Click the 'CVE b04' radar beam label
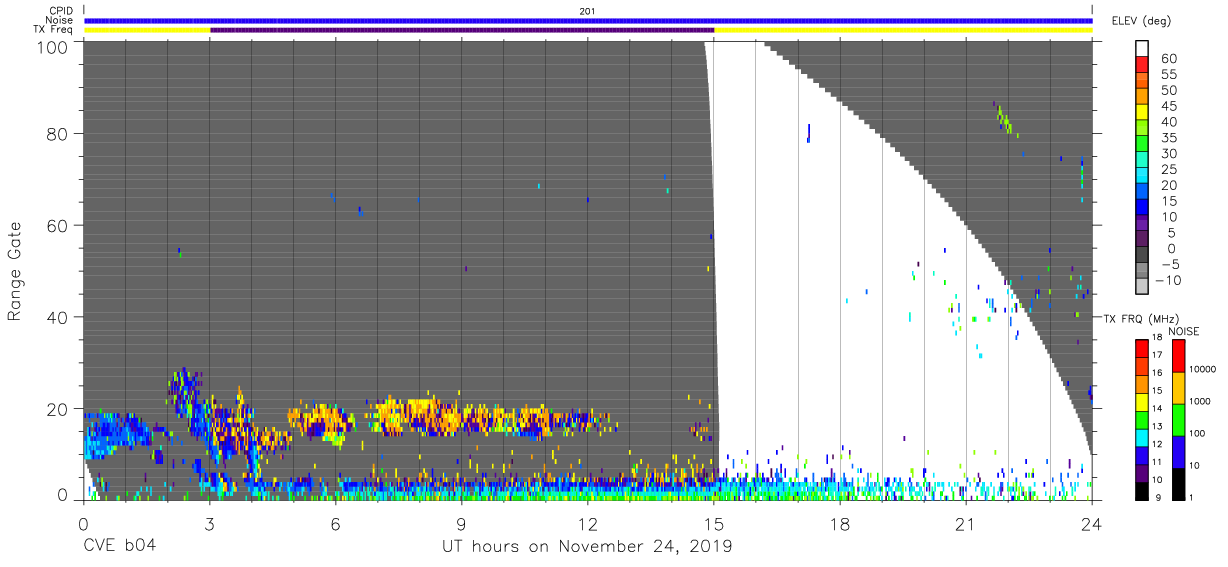This screenshot has height=567, width=1228. [119, 546]
